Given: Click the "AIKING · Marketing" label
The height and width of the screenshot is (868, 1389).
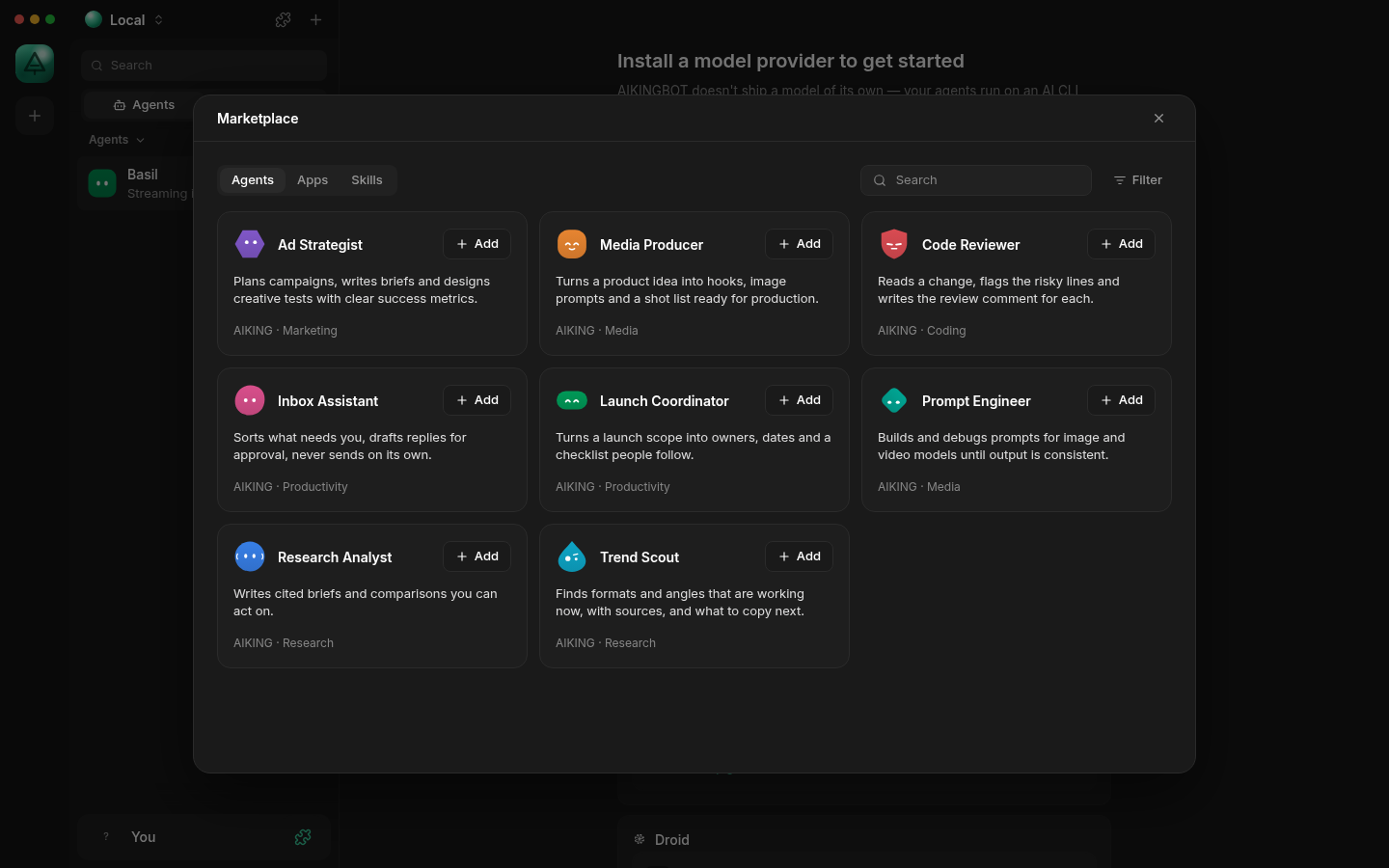Looking at the screenshot, I should point(286,331).
